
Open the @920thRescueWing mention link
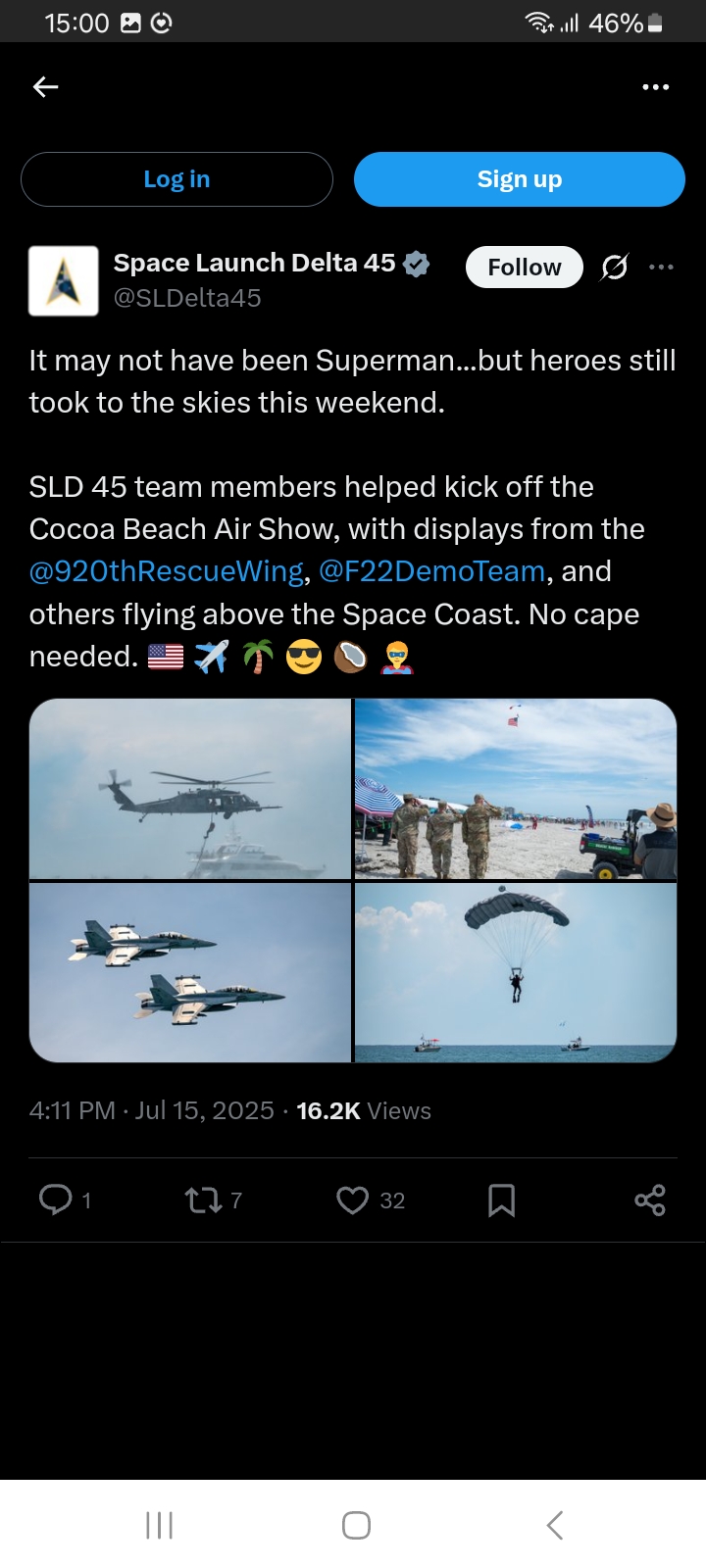[167, 571]
